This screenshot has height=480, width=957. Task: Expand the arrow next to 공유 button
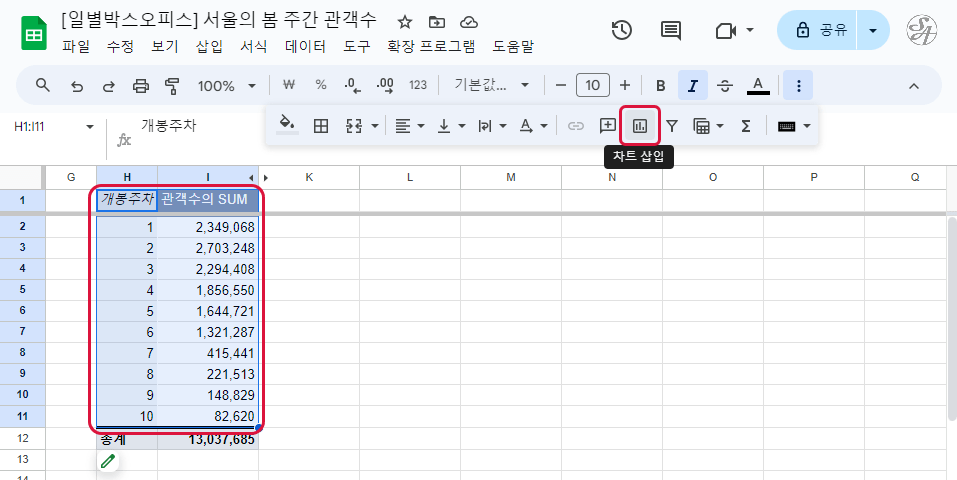[874, 30]
